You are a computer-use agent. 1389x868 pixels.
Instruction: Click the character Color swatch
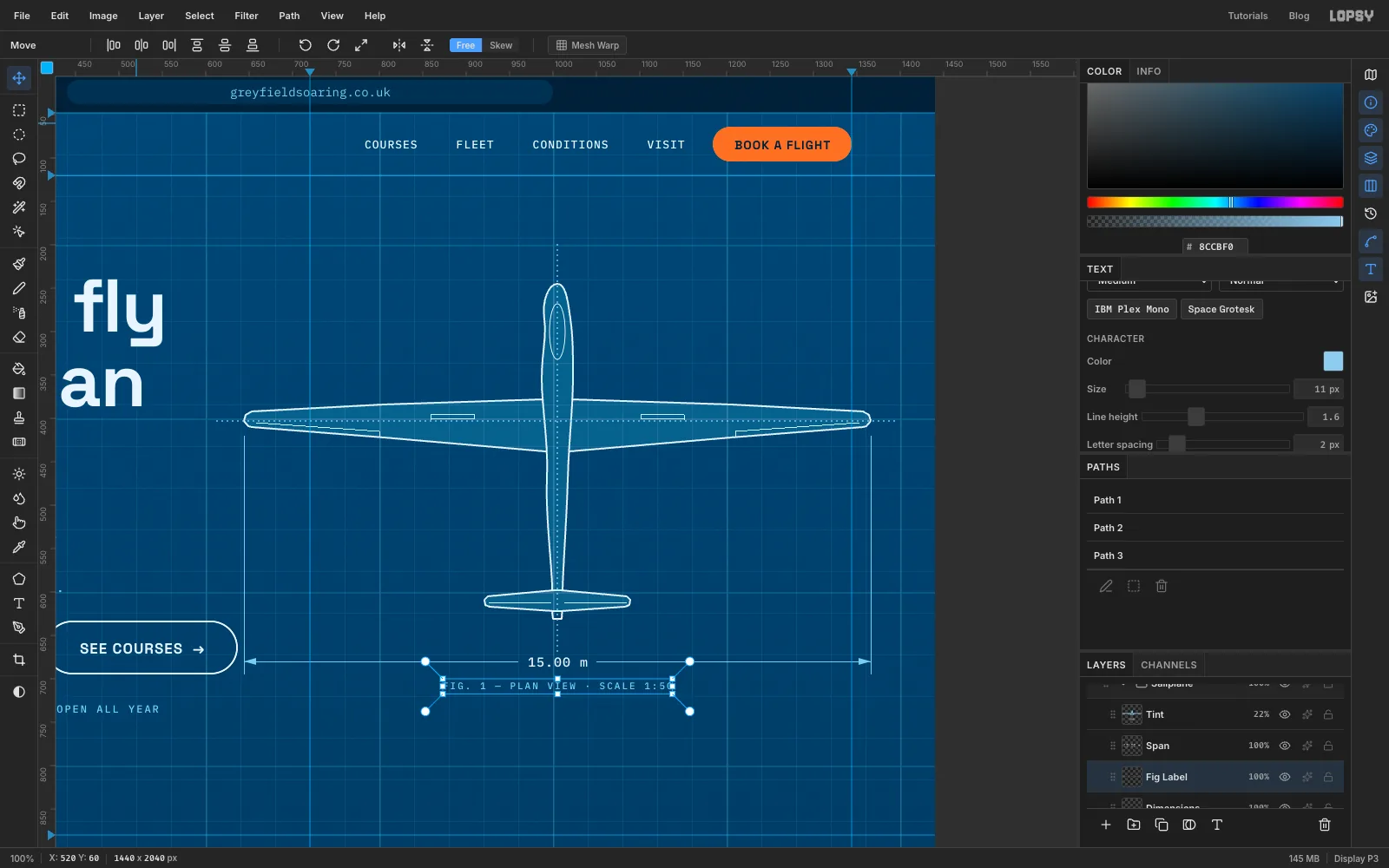tap(1333, 361)
